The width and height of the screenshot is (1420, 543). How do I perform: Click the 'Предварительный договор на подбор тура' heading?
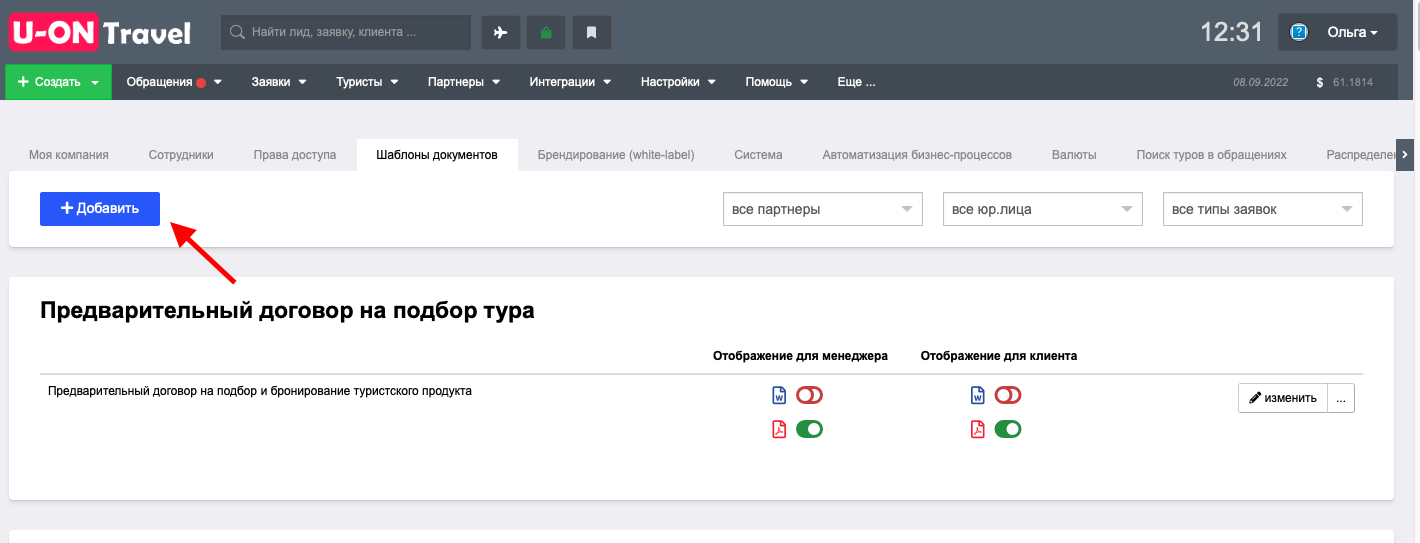287,311
